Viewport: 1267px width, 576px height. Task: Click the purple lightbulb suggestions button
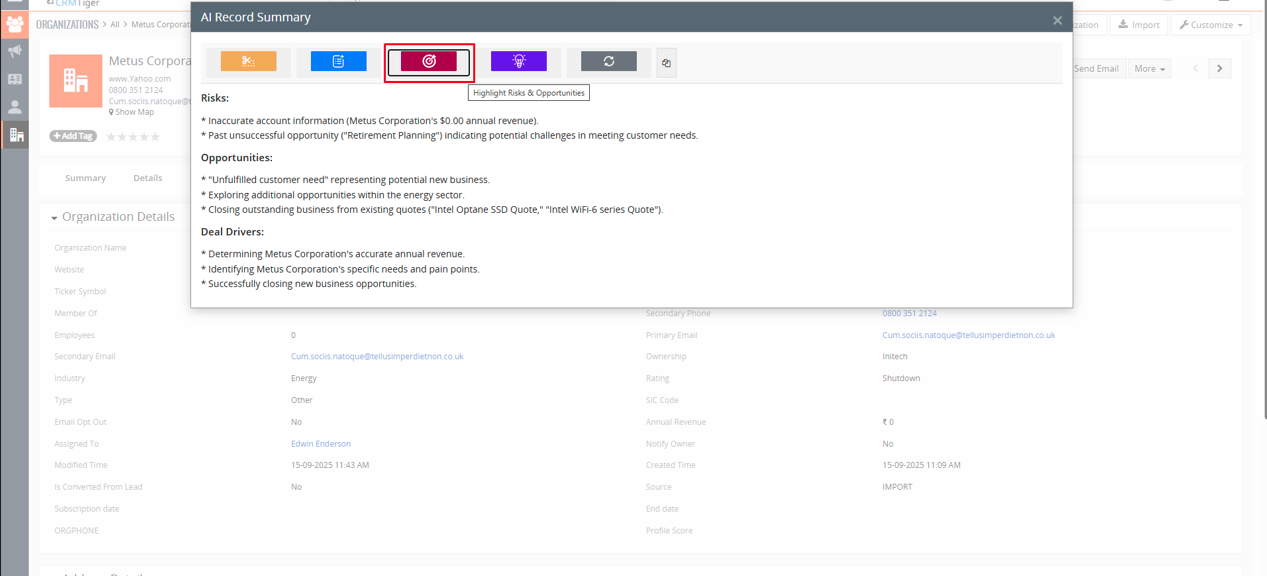click(518, 61)
